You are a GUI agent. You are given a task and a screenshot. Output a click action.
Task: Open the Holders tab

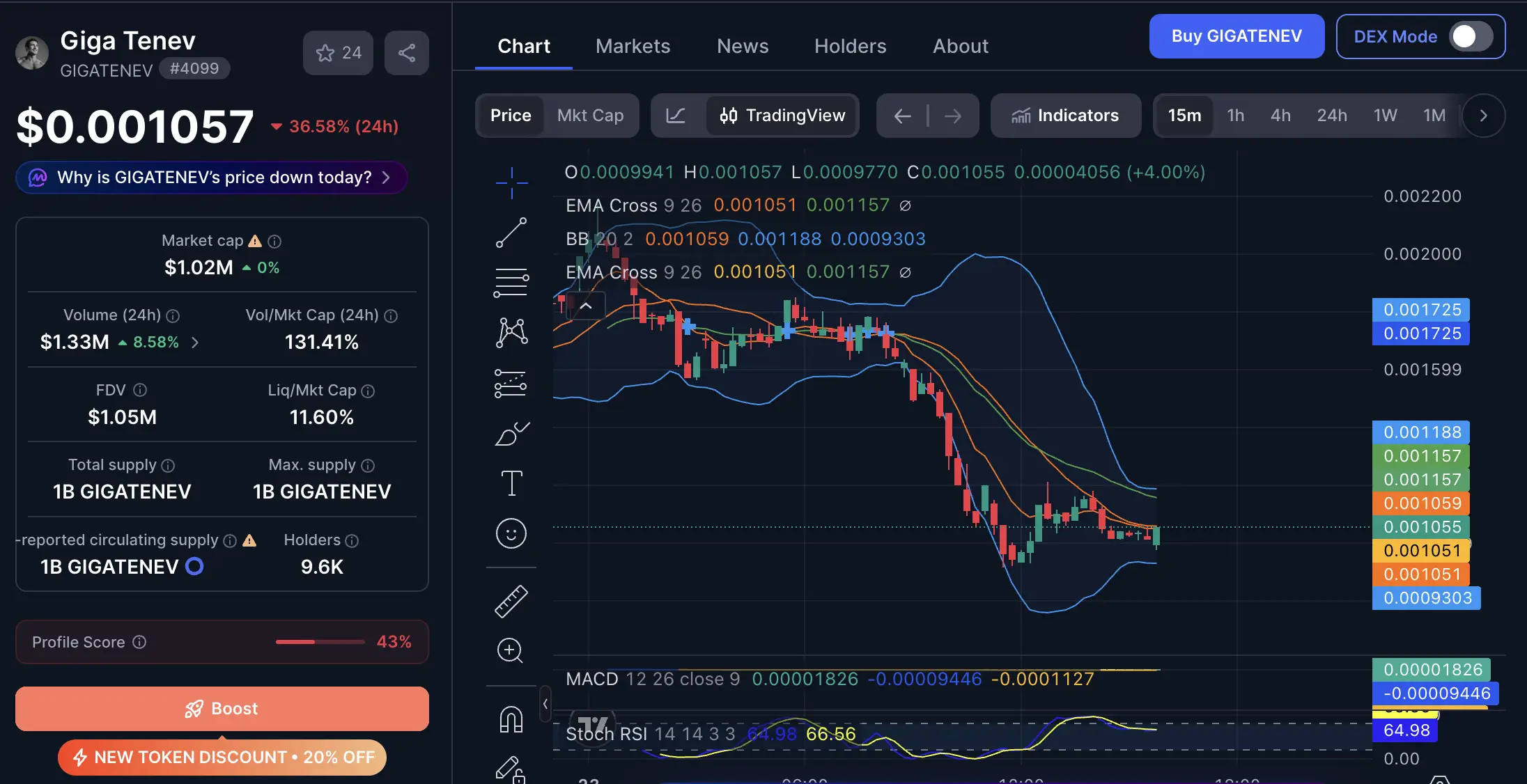(850, 46)
